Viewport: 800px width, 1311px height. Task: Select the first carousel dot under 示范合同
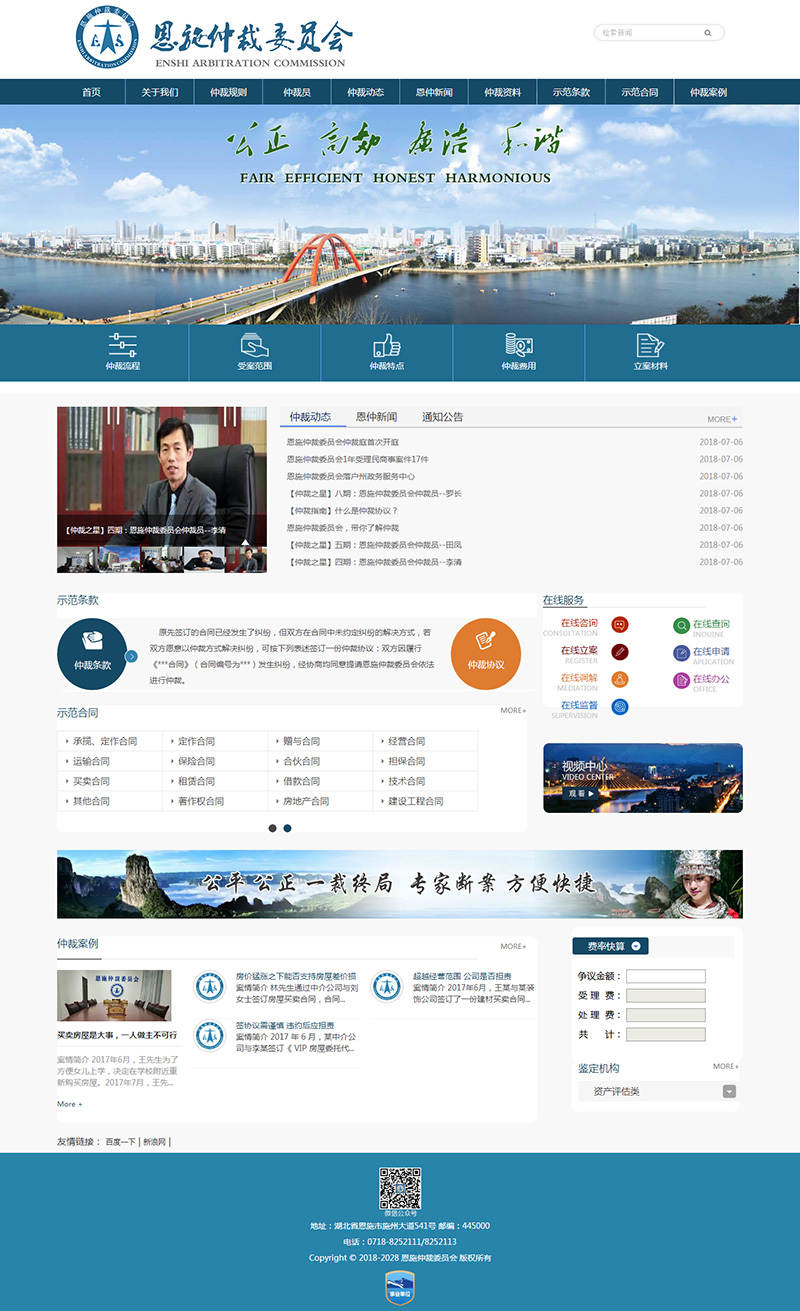(272, 828)
